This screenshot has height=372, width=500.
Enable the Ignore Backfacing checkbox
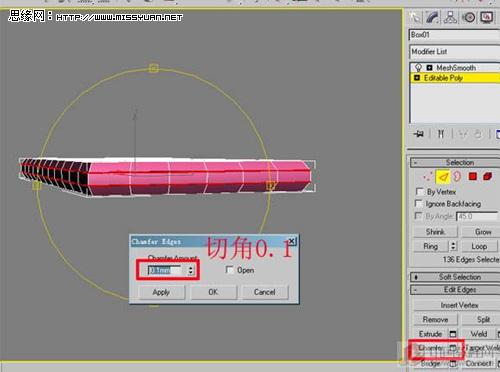click(418, 204)
